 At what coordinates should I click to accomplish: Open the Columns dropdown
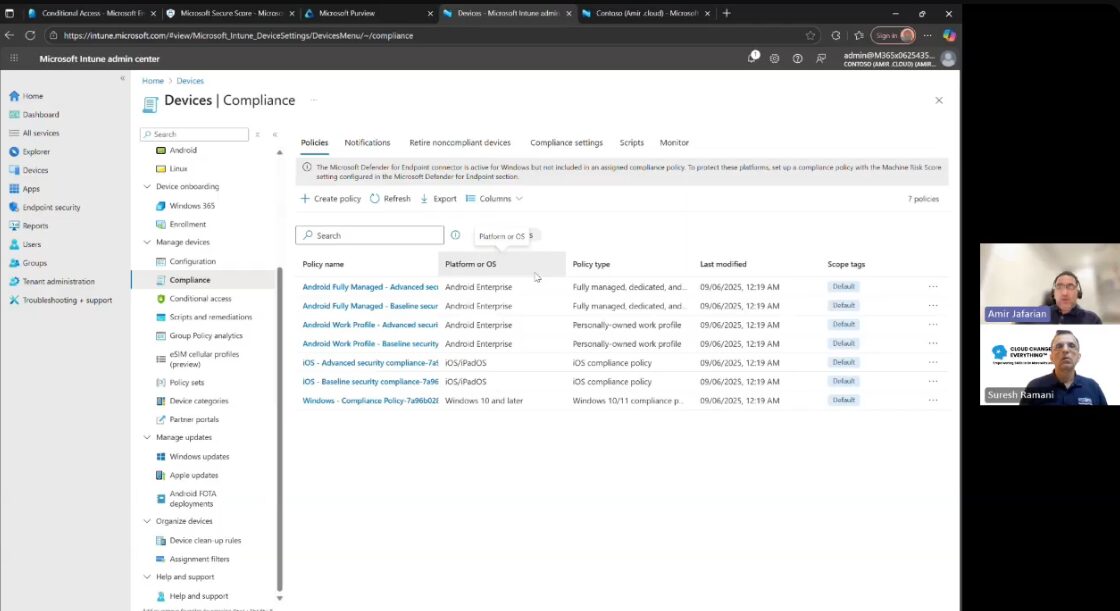[x=494, y=199]
